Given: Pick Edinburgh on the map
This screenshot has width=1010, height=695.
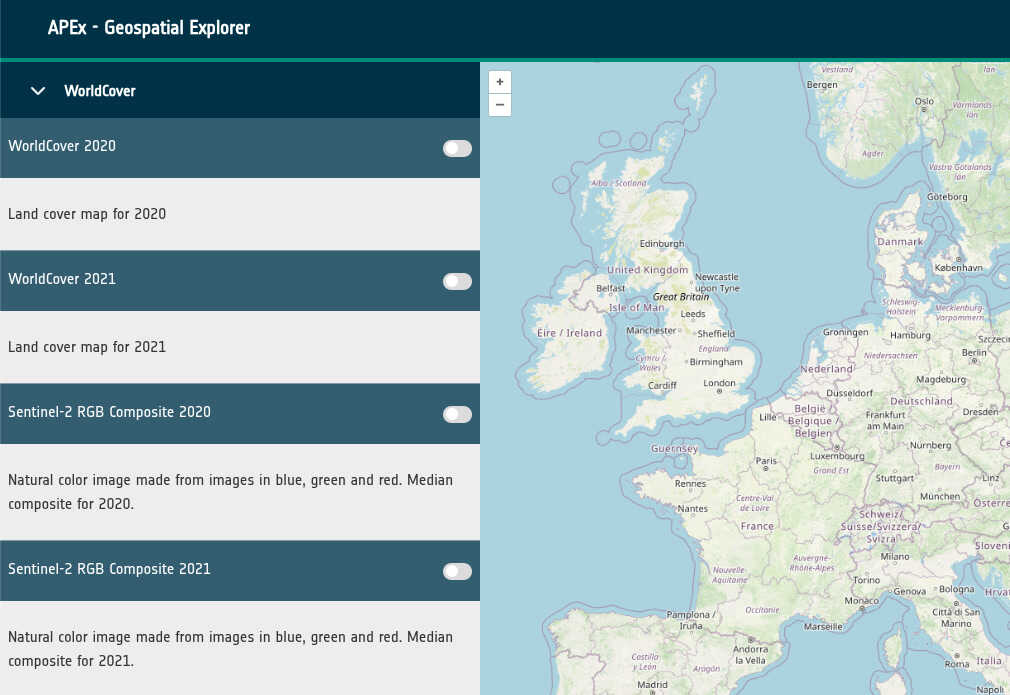Looking at the screenshot, I should tap(662, 243).
